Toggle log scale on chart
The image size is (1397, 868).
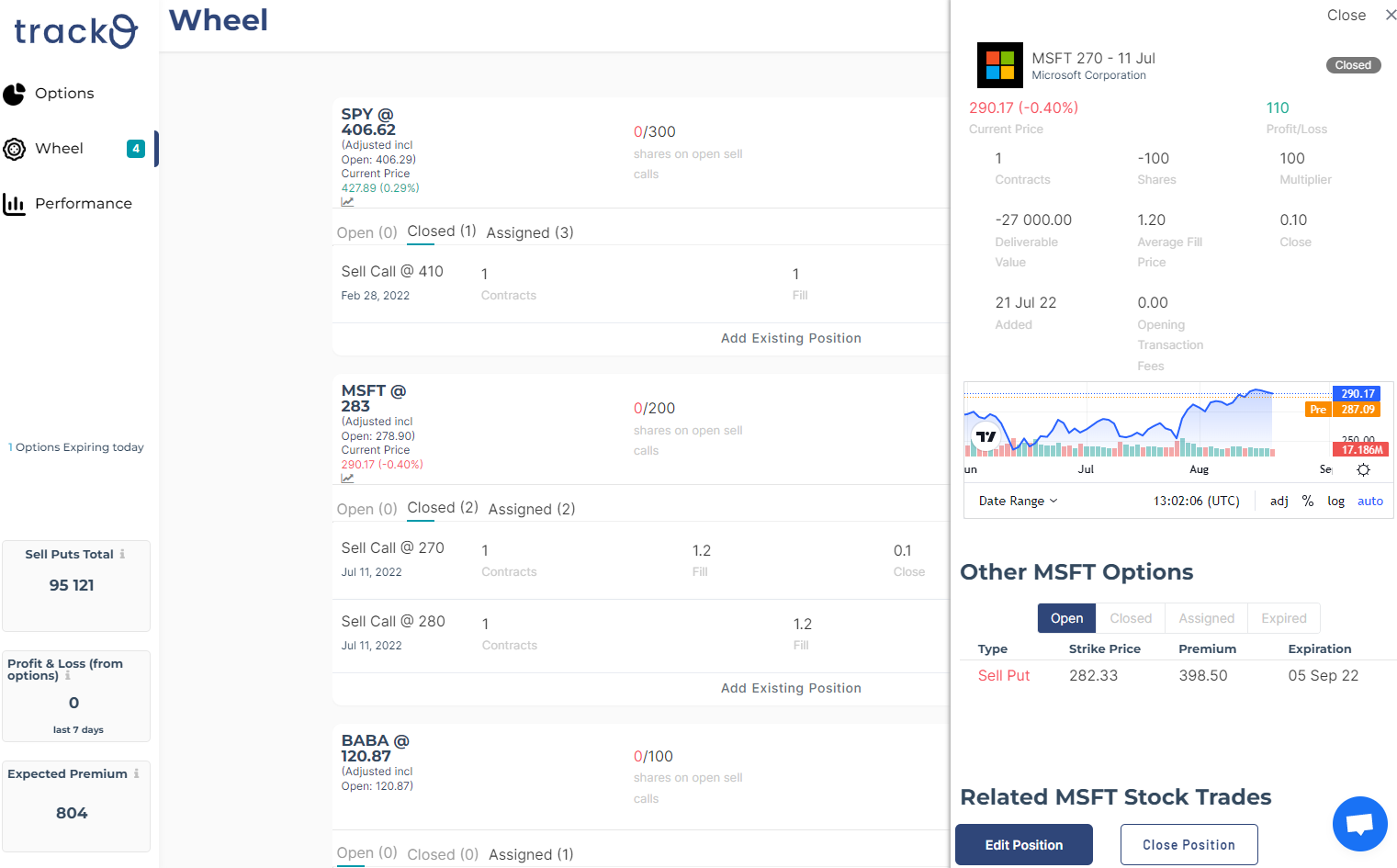click(1335, 501)
